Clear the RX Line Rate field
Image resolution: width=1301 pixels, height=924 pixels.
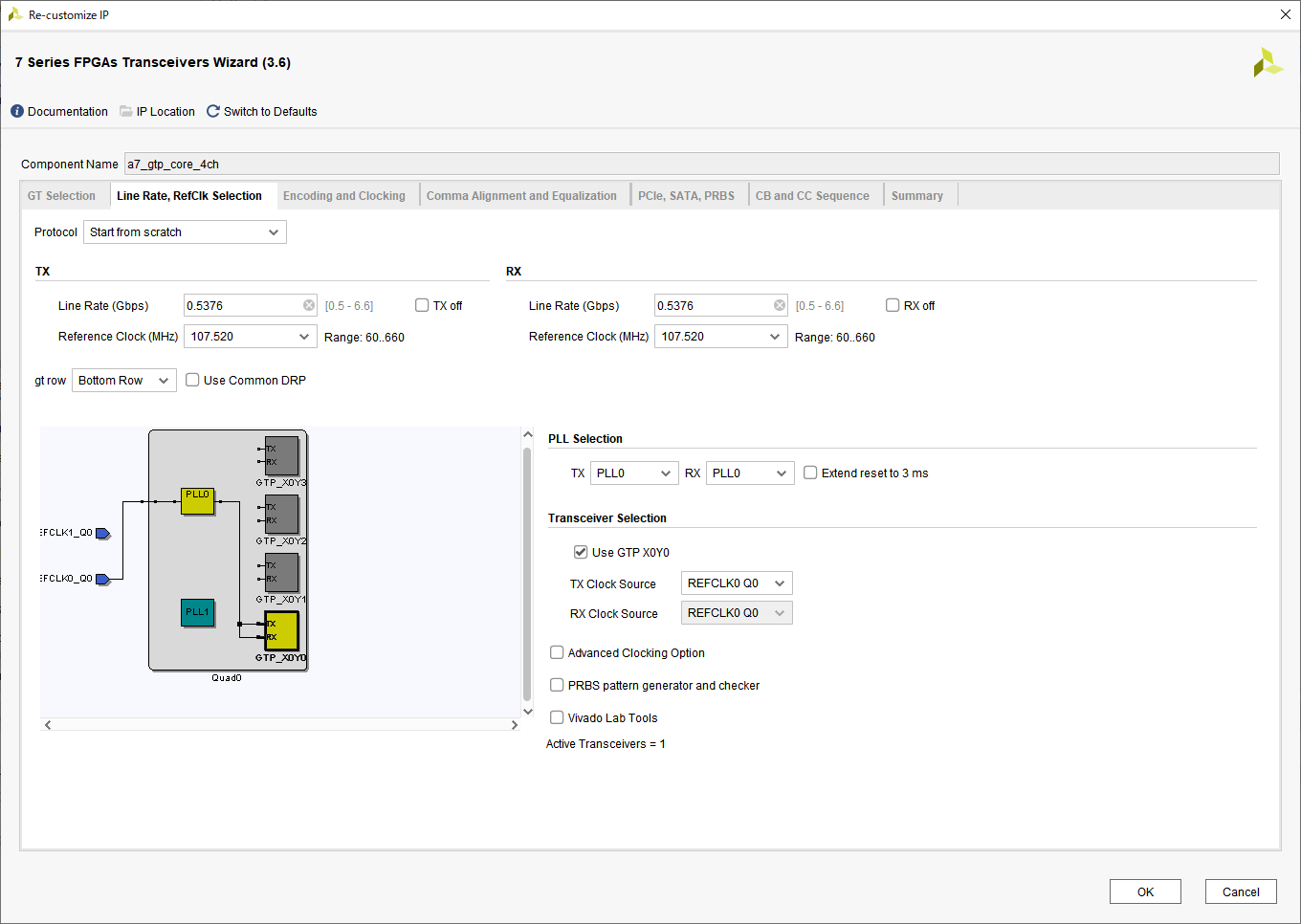[x=780, y=305]
